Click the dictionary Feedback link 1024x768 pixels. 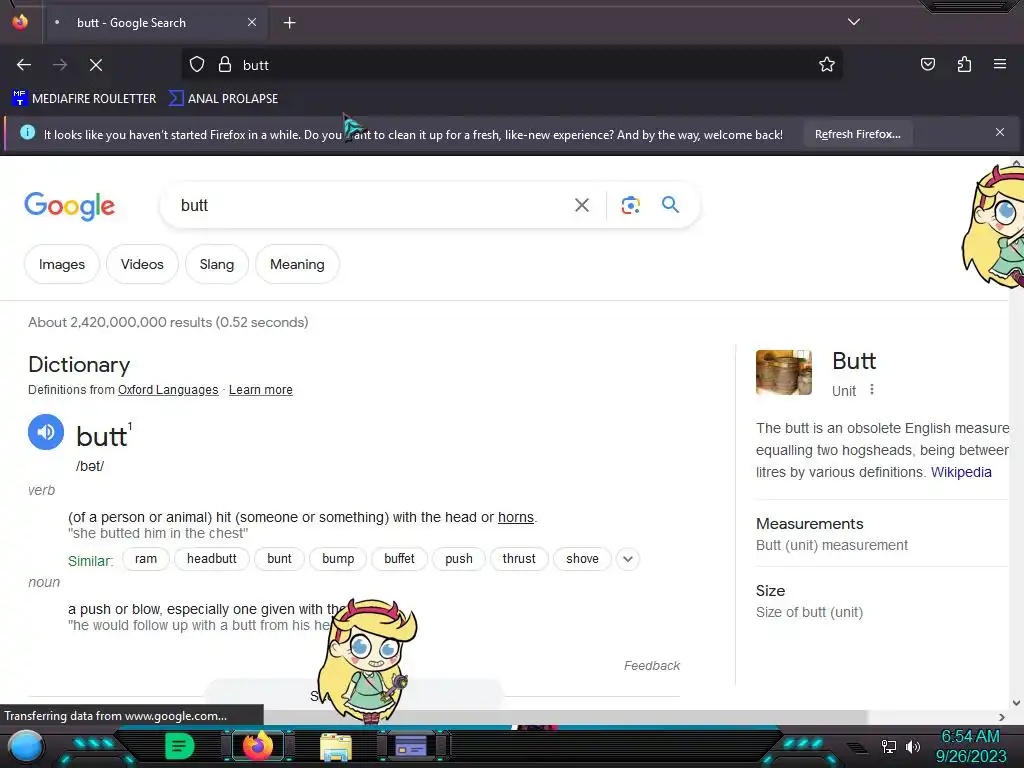pos(652,665)
